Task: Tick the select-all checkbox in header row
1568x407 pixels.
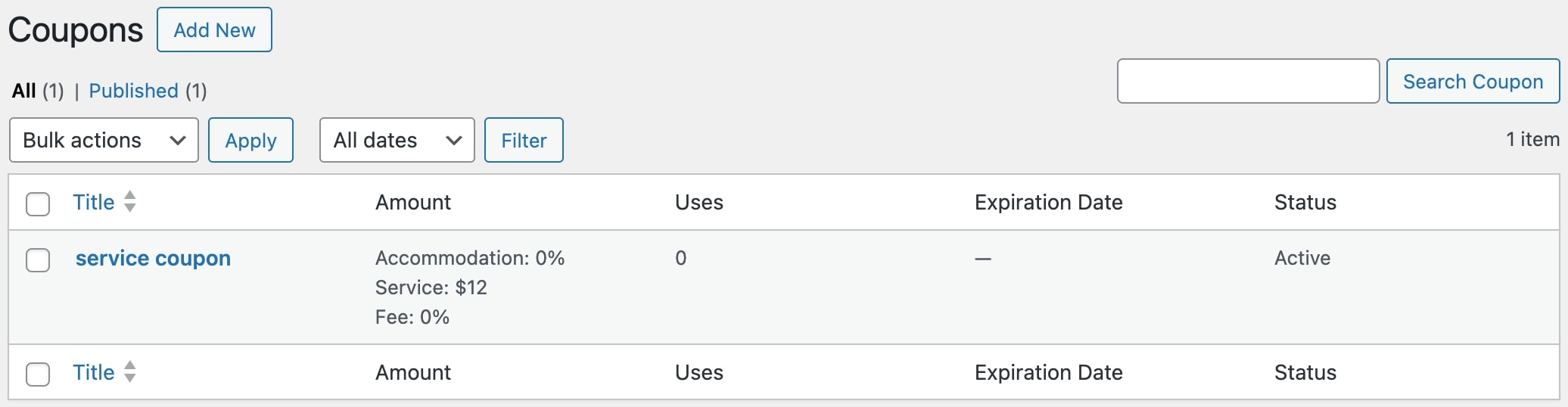Action: coord(38,203)
